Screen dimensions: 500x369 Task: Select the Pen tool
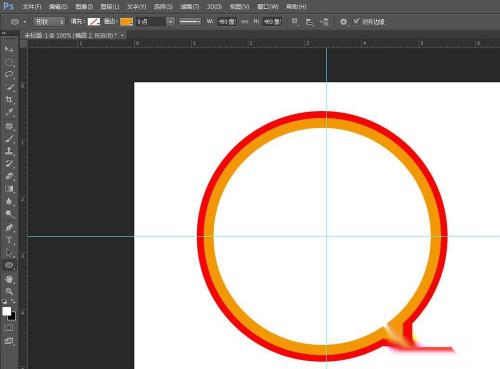click(9, 228)
